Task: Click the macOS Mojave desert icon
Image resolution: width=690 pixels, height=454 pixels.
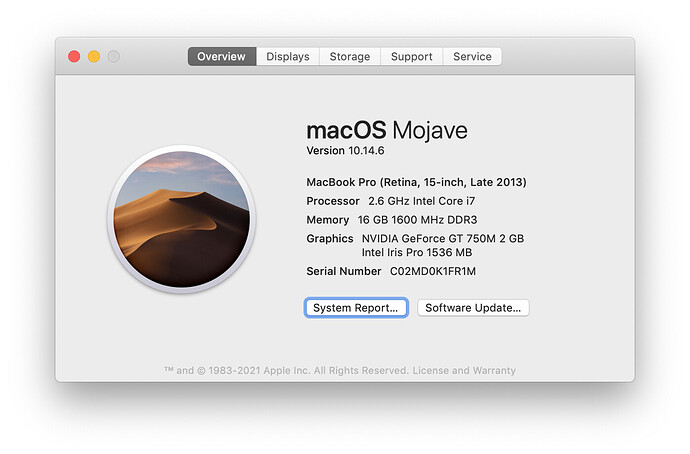Action: pos(181,219)
